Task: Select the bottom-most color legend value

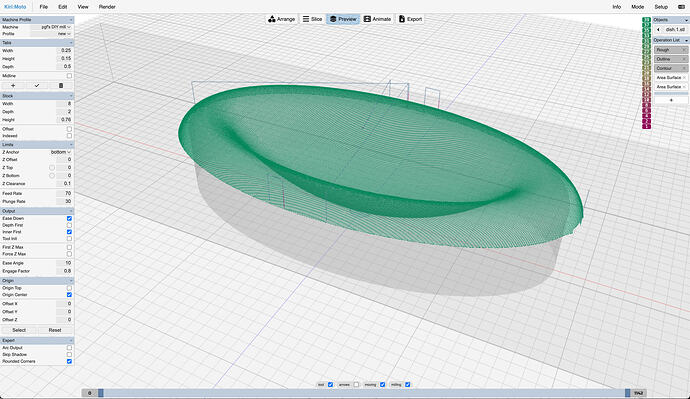Action: [646, 126]
